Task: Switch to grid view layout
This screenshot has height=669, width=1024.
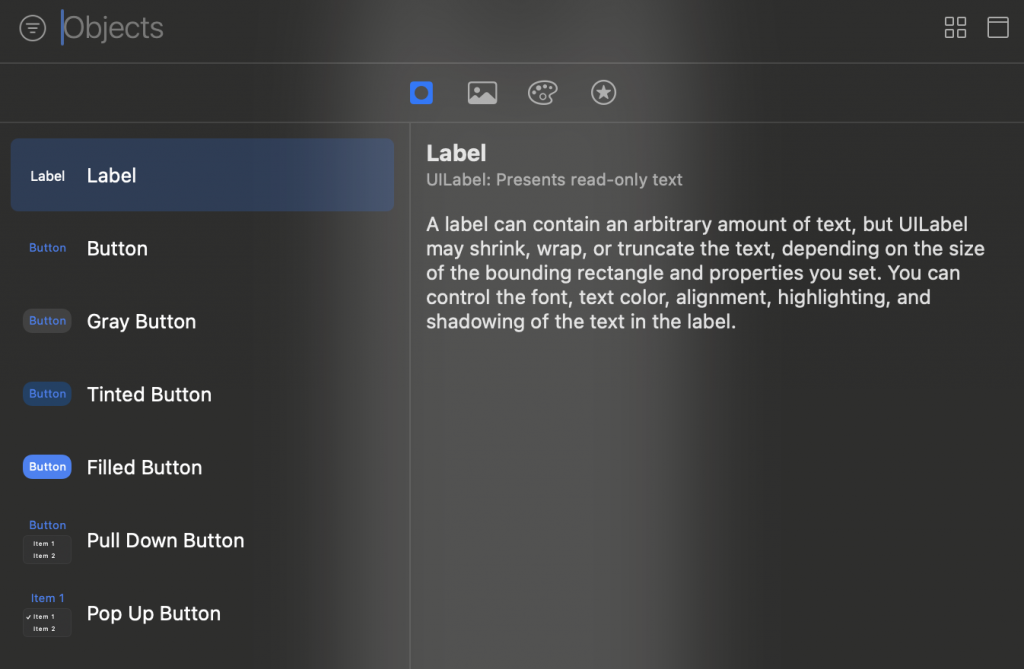Action: point(955,28)
